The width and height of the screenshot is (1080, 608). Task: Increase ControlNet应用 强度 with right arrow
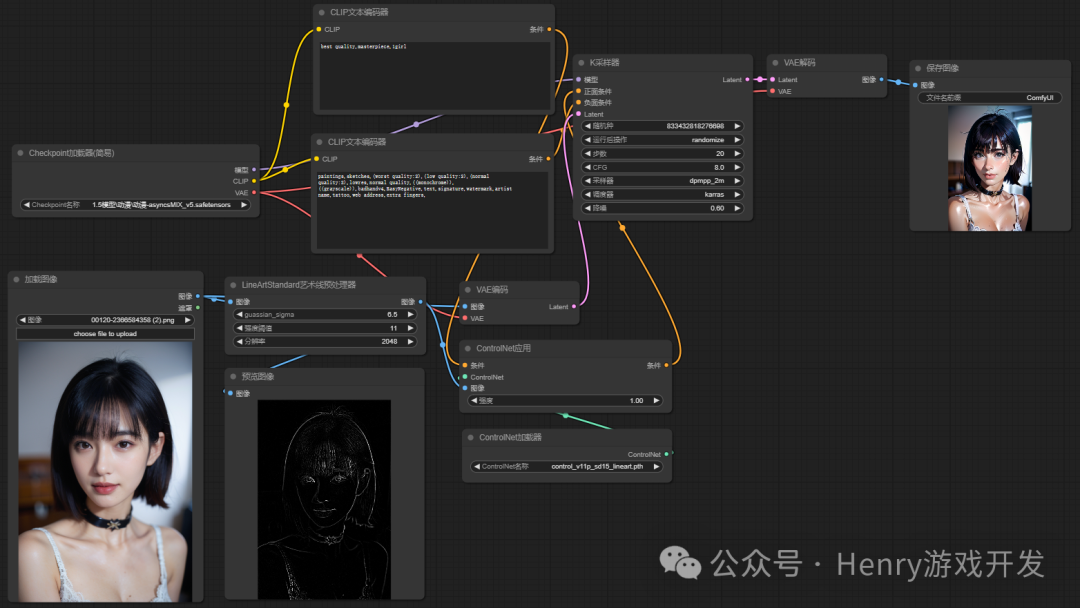click(x=656, y=400)
